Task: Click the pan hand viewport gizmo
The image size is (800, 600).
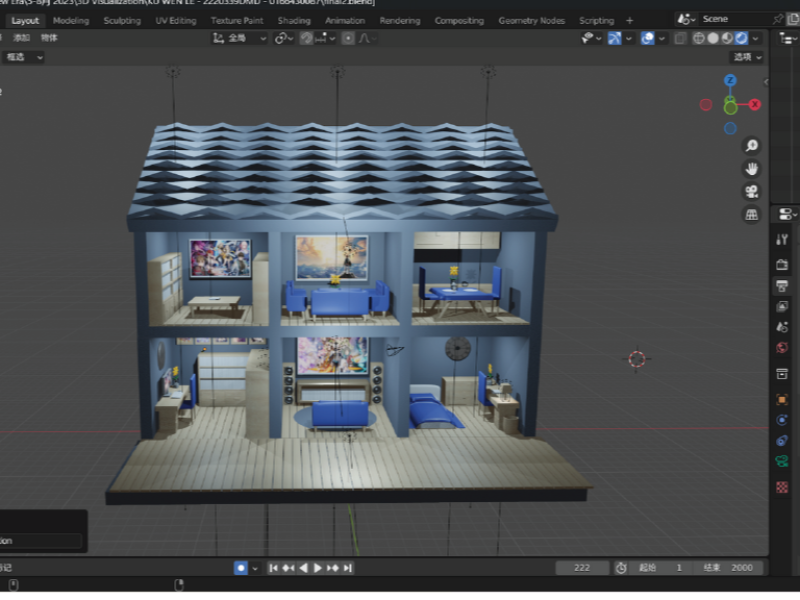Action: coord(751,169)
